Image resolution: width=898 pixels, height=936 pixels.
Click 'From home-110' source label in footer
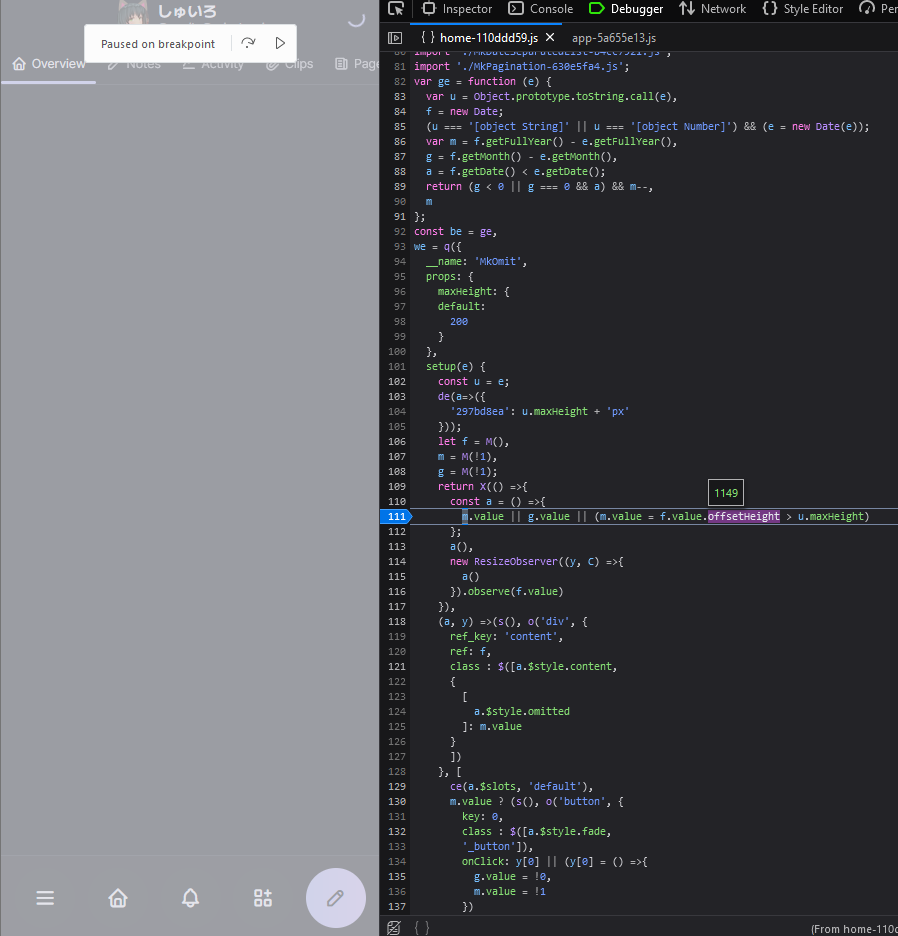tap(854, 929)
